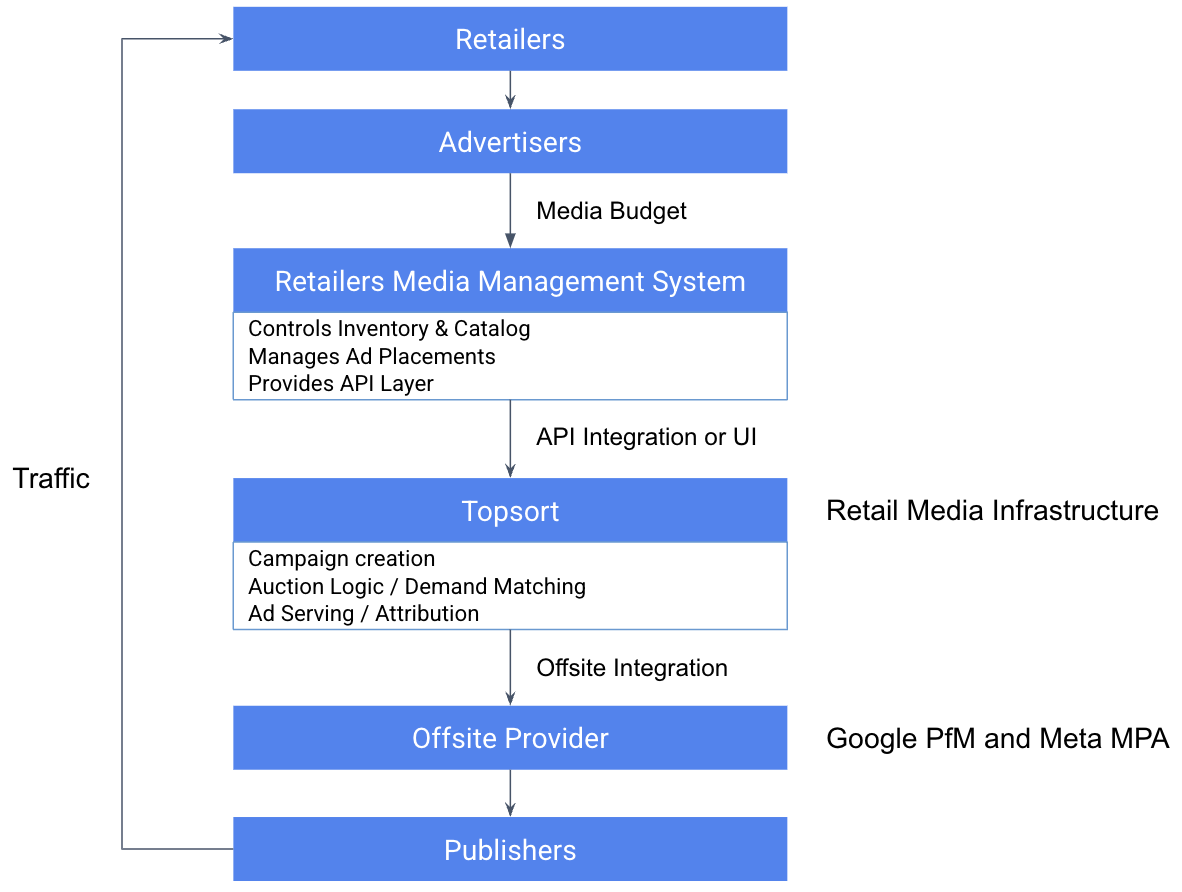Viewport: 1182px width, 892px height.
Task: Click the Publishers block
Action: 510,849
